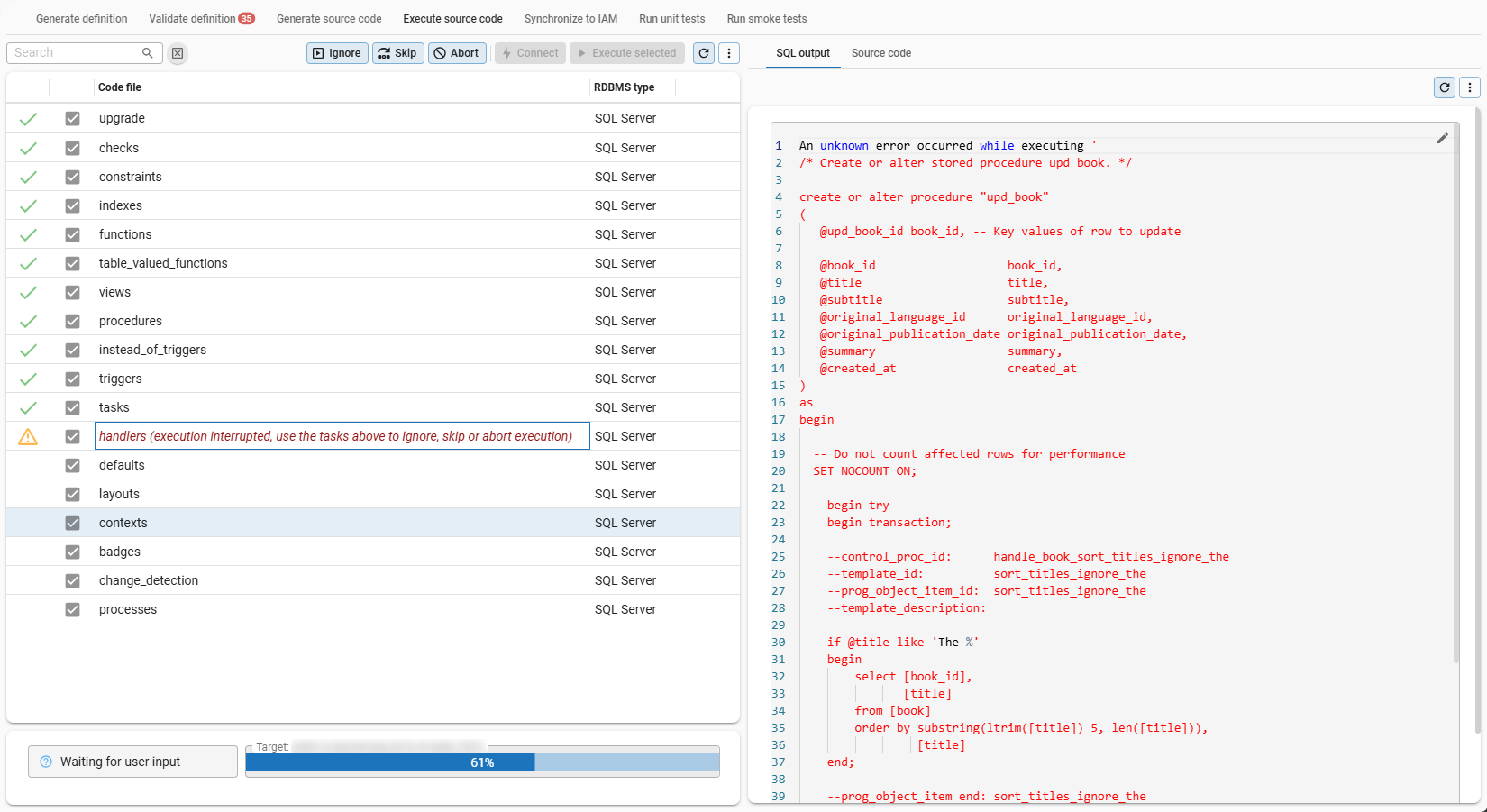Select the table_valued_functions row
This screenshot has height=812, width=1487.
(373, 263)
